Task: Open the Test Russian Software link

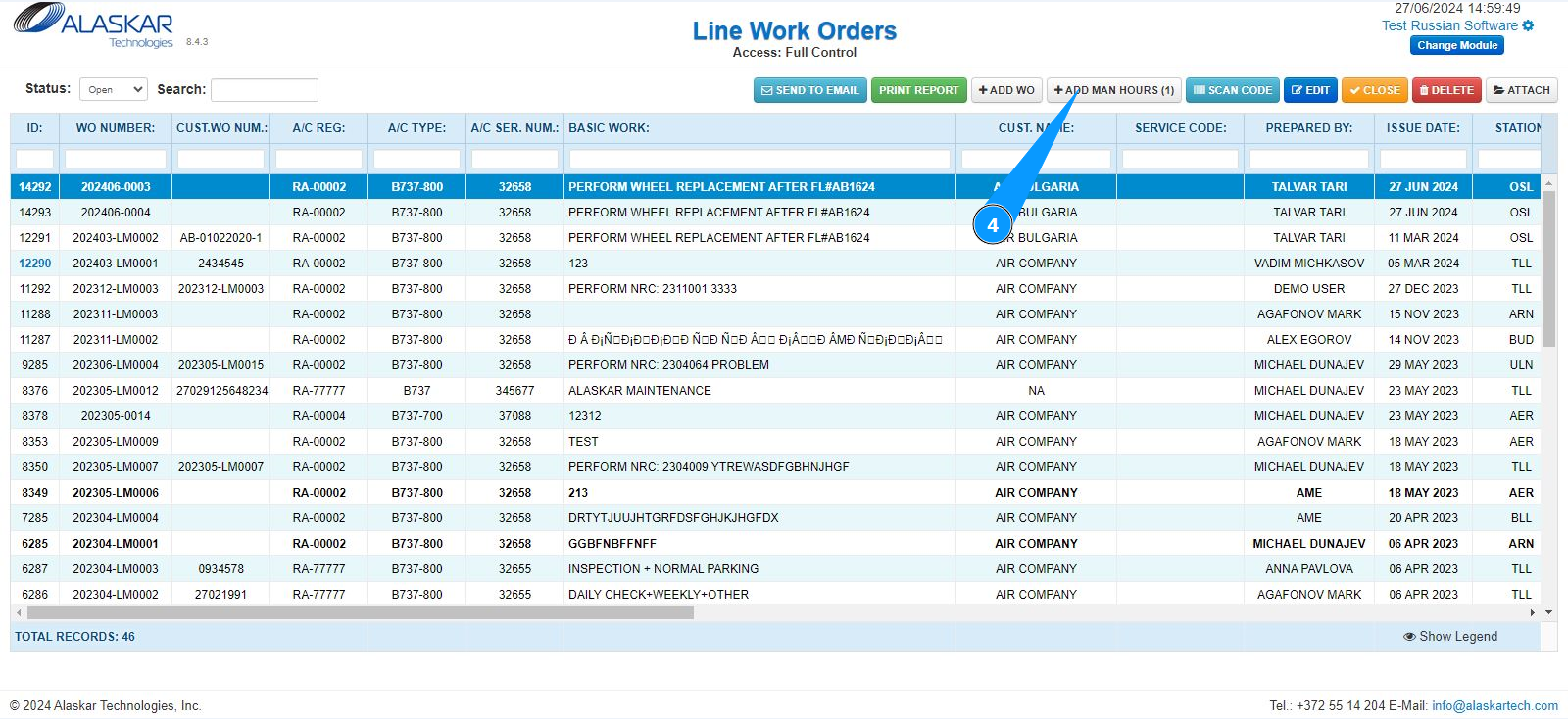Action: [1449, 25]
